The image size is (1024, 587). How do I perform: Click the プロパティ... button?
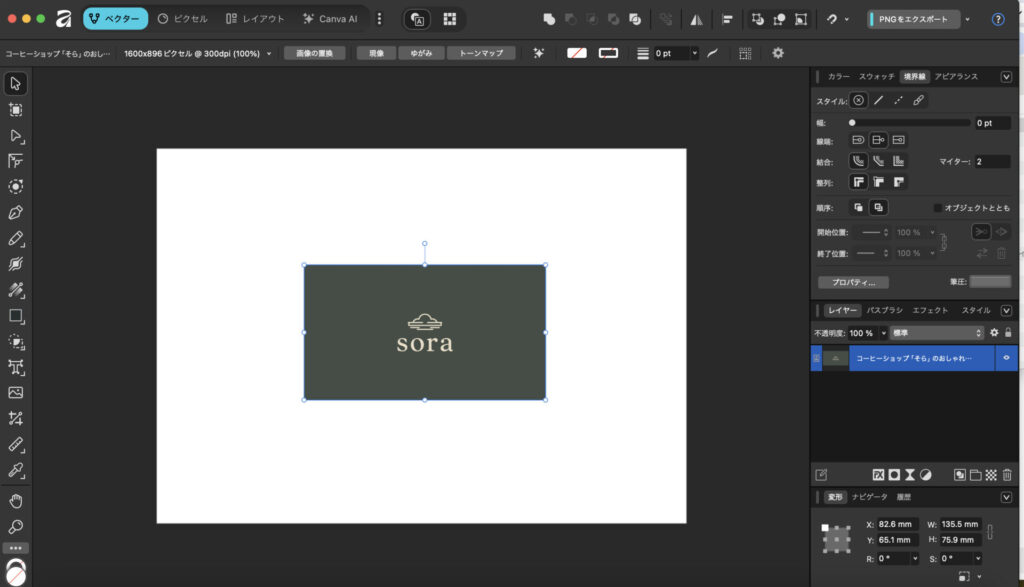coord(853,283)
